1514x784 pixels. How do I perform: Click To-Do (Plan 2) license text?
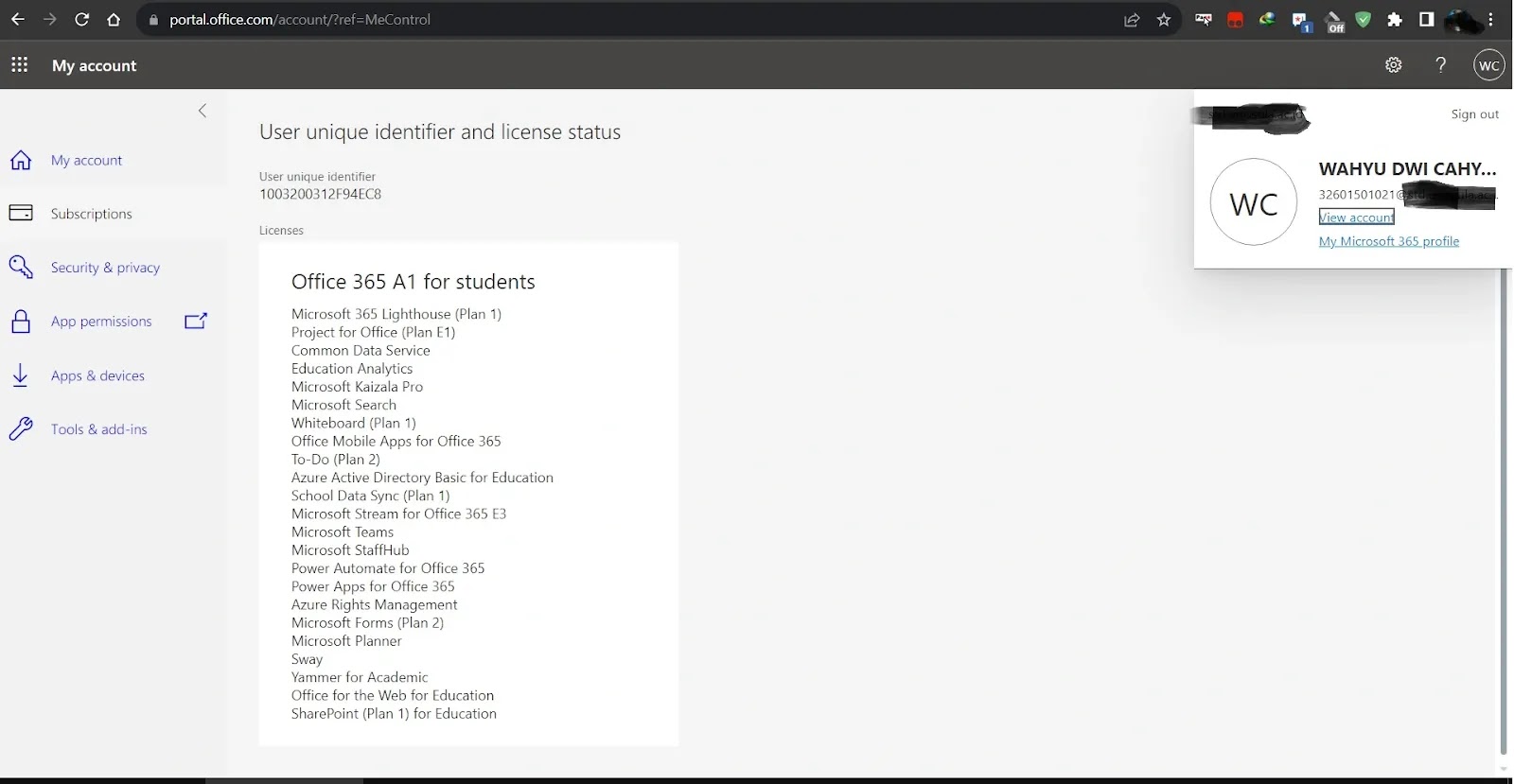336,460
